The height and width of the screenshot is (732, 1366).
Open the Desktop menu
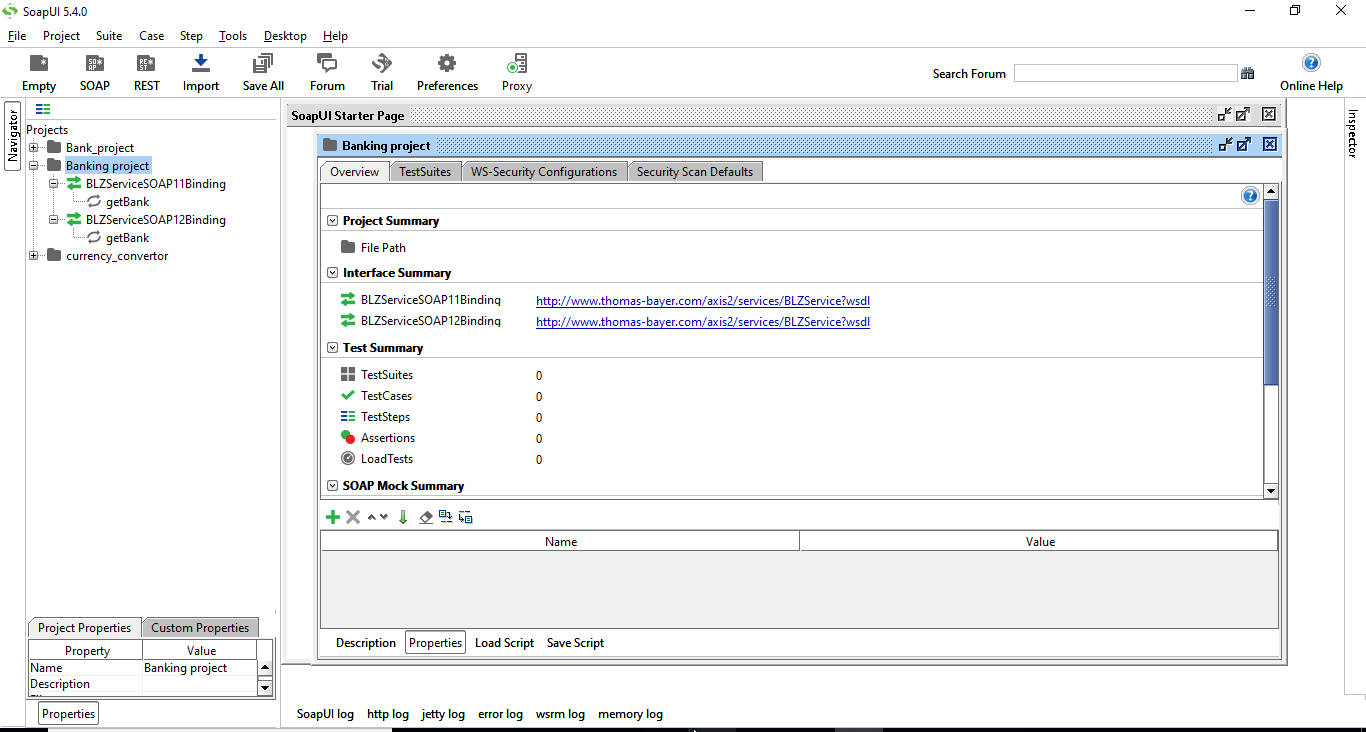click(x=284, y=35)
